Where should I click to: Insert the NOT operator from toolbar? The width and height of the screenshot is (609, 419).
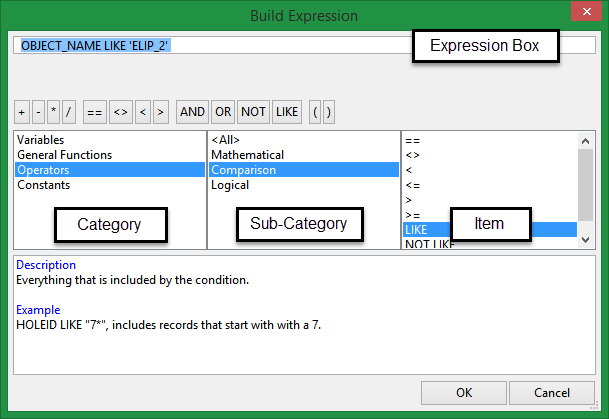(x=254, y=112)
